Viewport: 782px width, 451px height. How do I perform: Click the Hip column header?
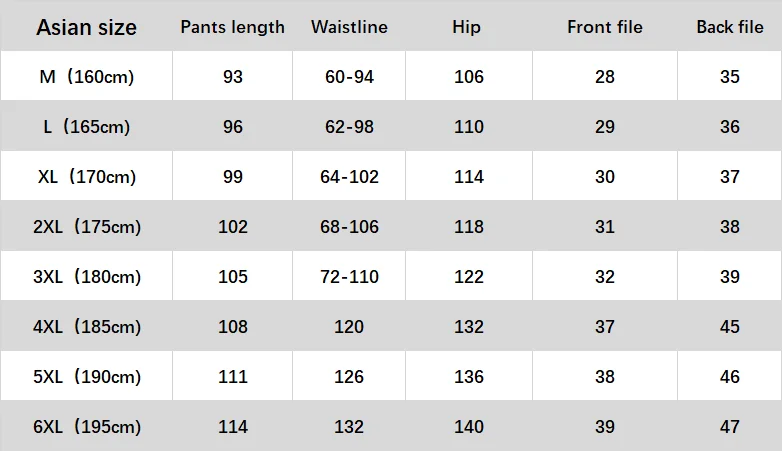[466, 27]
